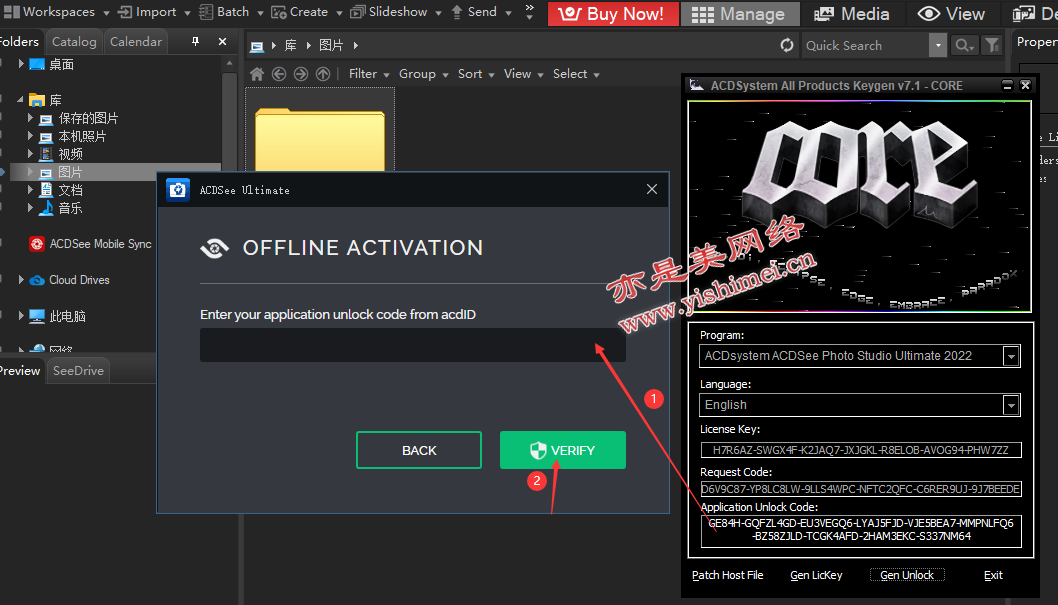Click the BACK button
The width and height of the screenshot is (1058, 605).
418,450
